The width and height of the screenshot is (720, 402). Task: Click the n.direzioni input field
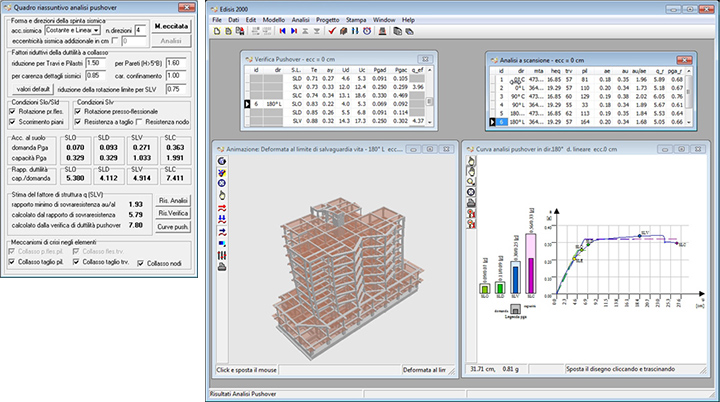pos(141,30)
